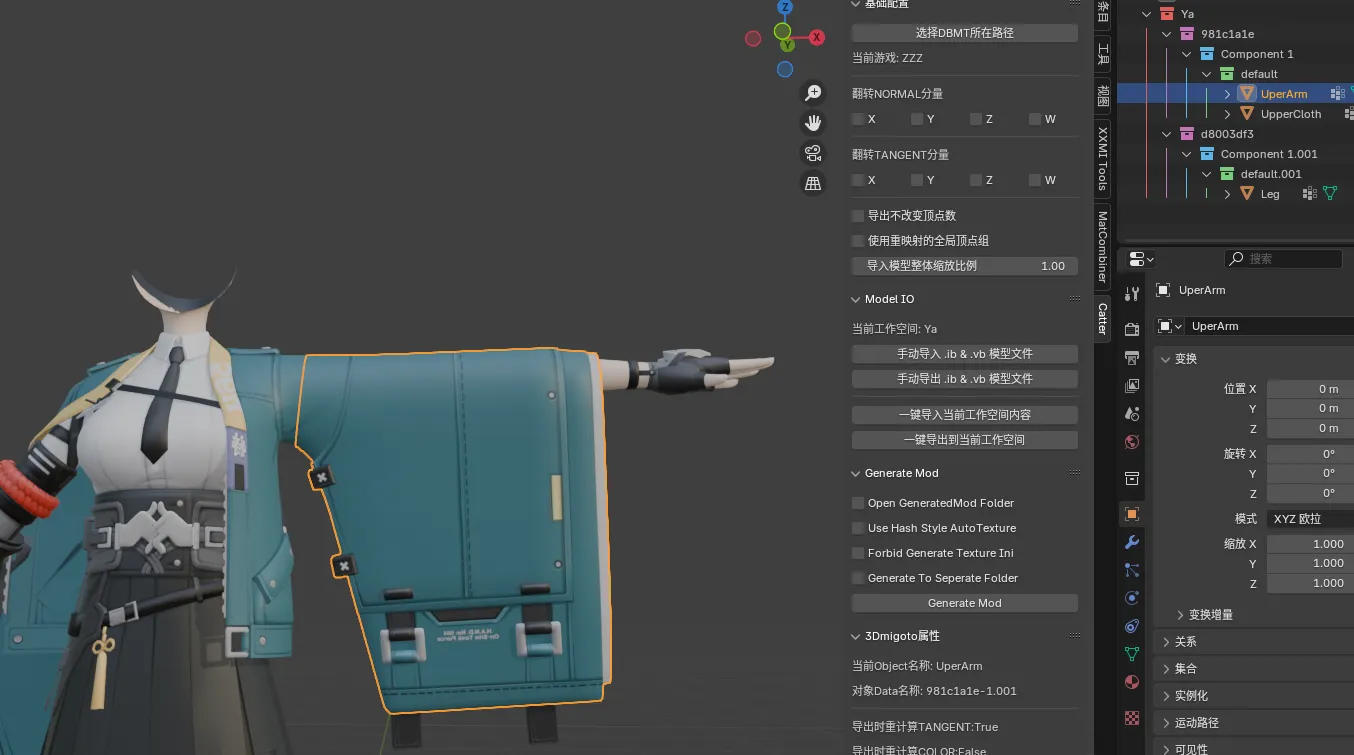Collapse the d8003df3 collection in outliner
Screen dimensions: 1354x755
pyautogui.click(x=1167, y=134)
